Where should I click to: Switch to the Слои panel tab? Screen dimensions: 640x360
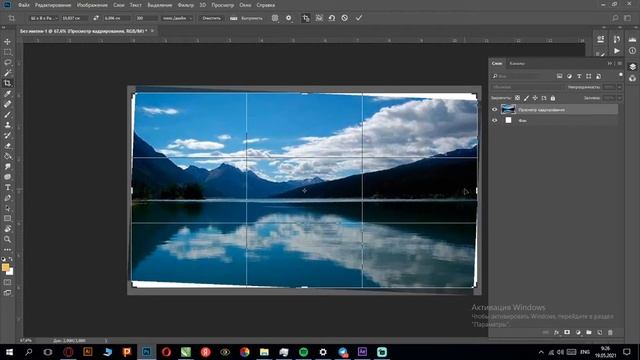(x=497, y=63)
